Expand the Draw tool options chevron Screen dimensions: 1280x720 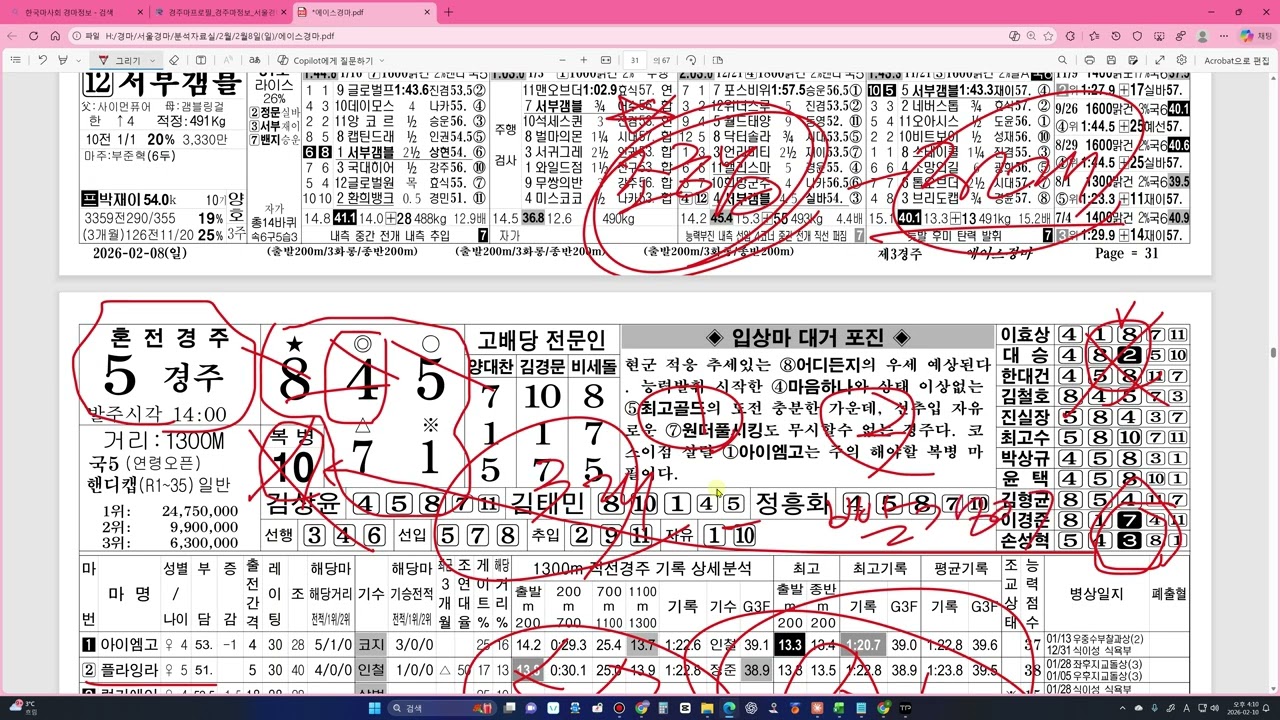153,60
